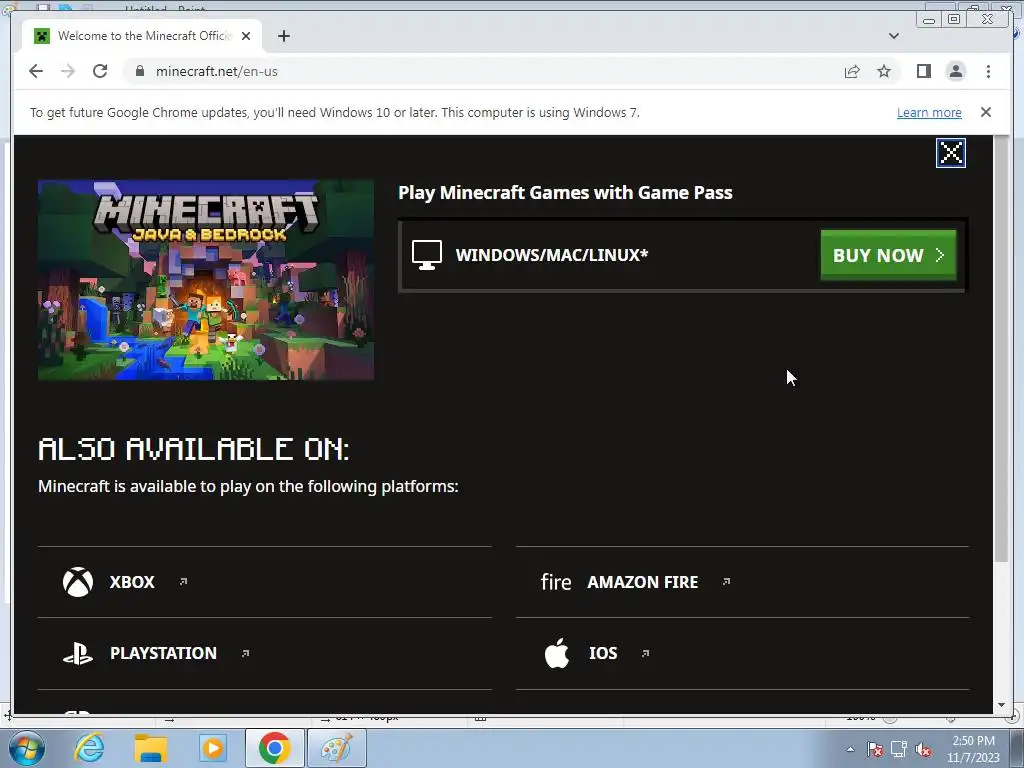Screen dimensions: 1024x768
Task: Open the Learn more link
Action: pos(929,112)
